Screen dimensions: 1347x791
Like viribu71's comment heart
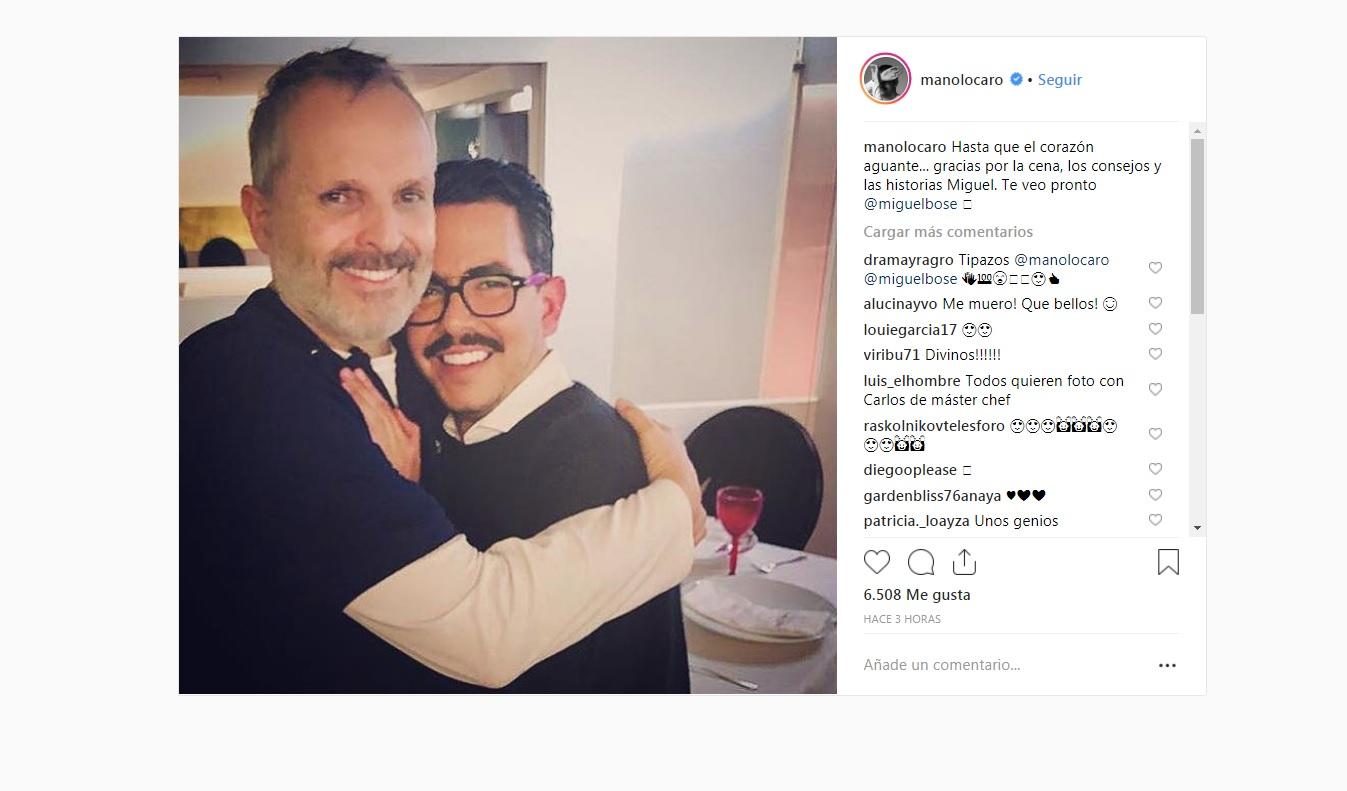click(1155, 354)
